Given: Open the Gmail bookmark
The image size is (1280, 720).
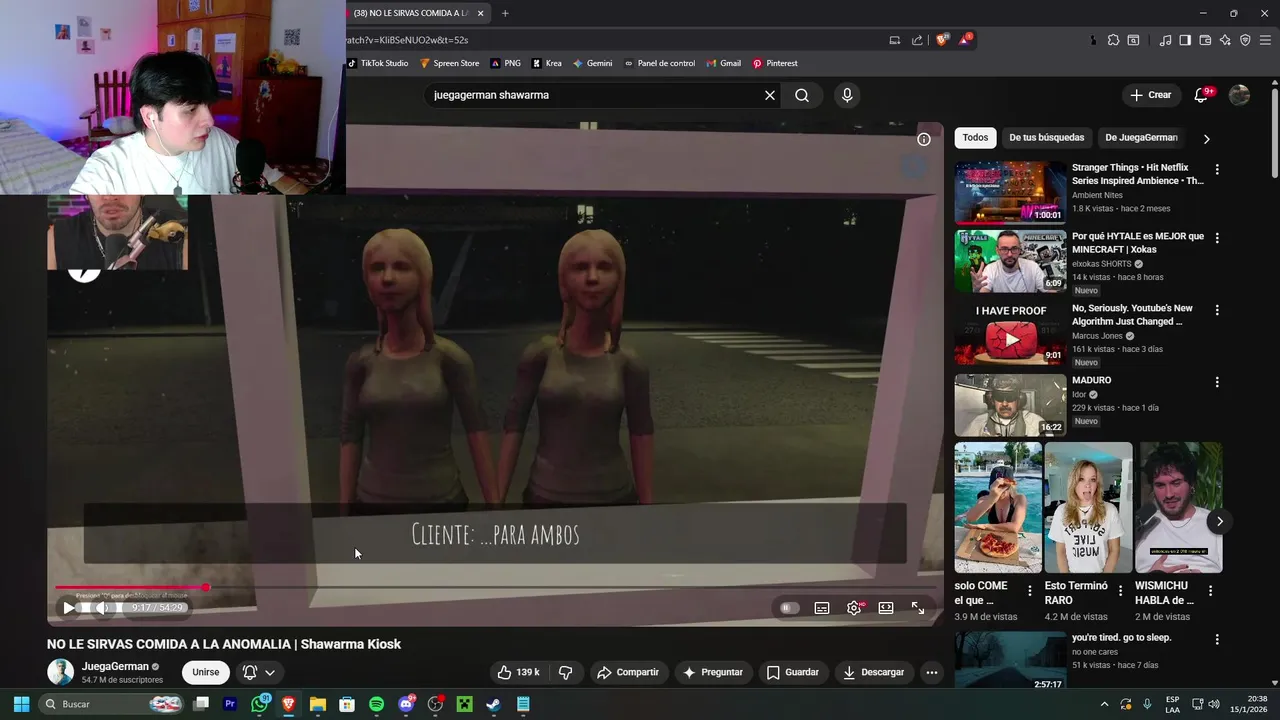Looking at the screenshot, I should point(723,63).
